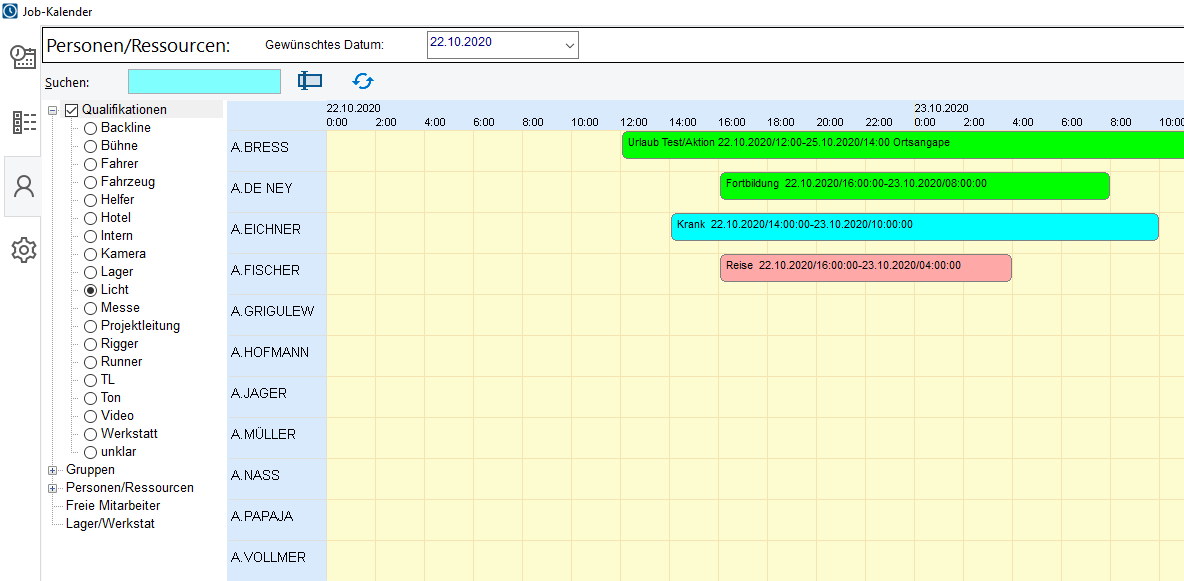Select the A.DE NEY row label
Viewport: 1184px width, 581px height.
tap(262, 188)
